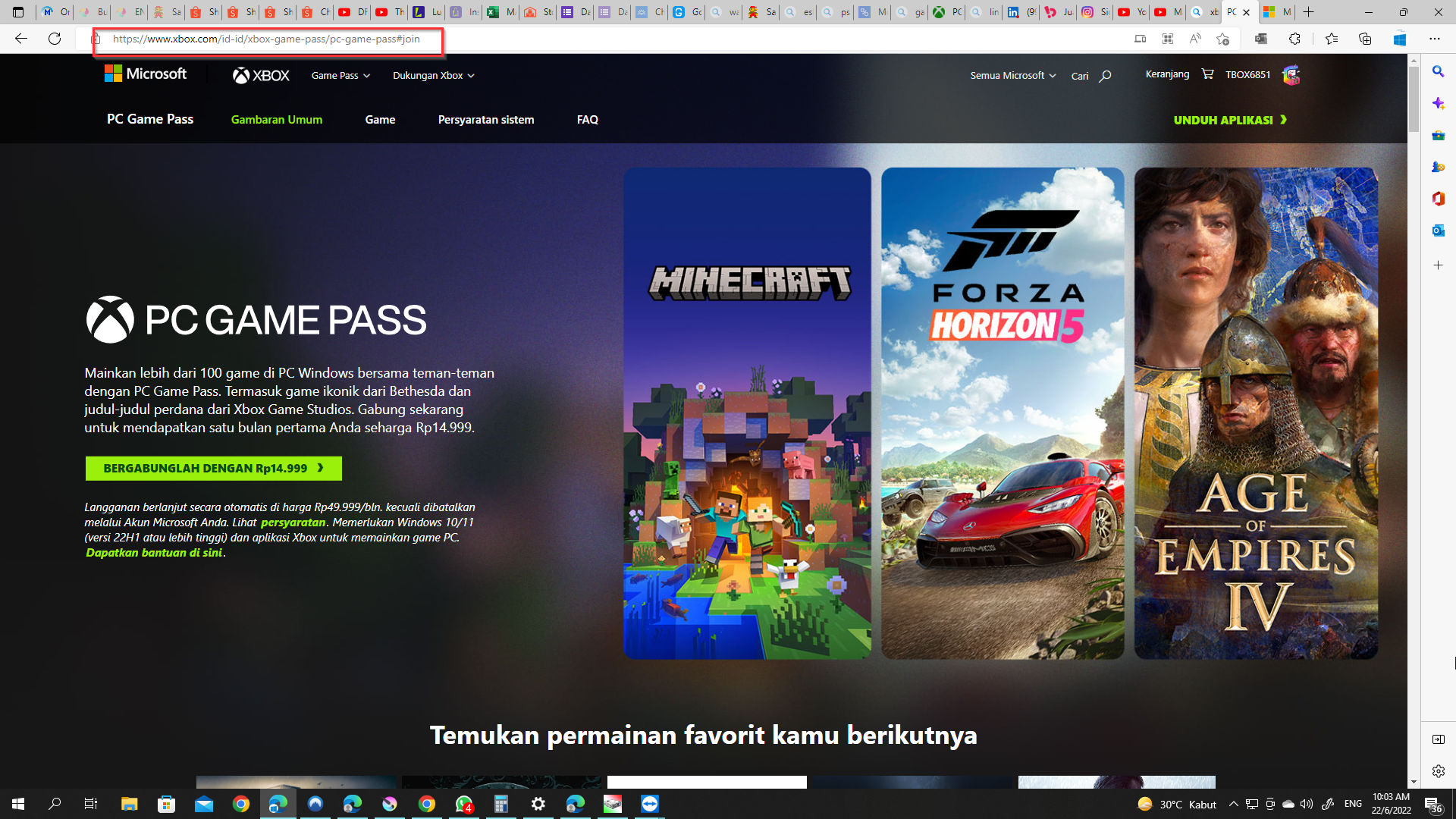Open the Read aloud icon in address bar
Viewport: 1456px width, 819px height.
point(1195,39)
